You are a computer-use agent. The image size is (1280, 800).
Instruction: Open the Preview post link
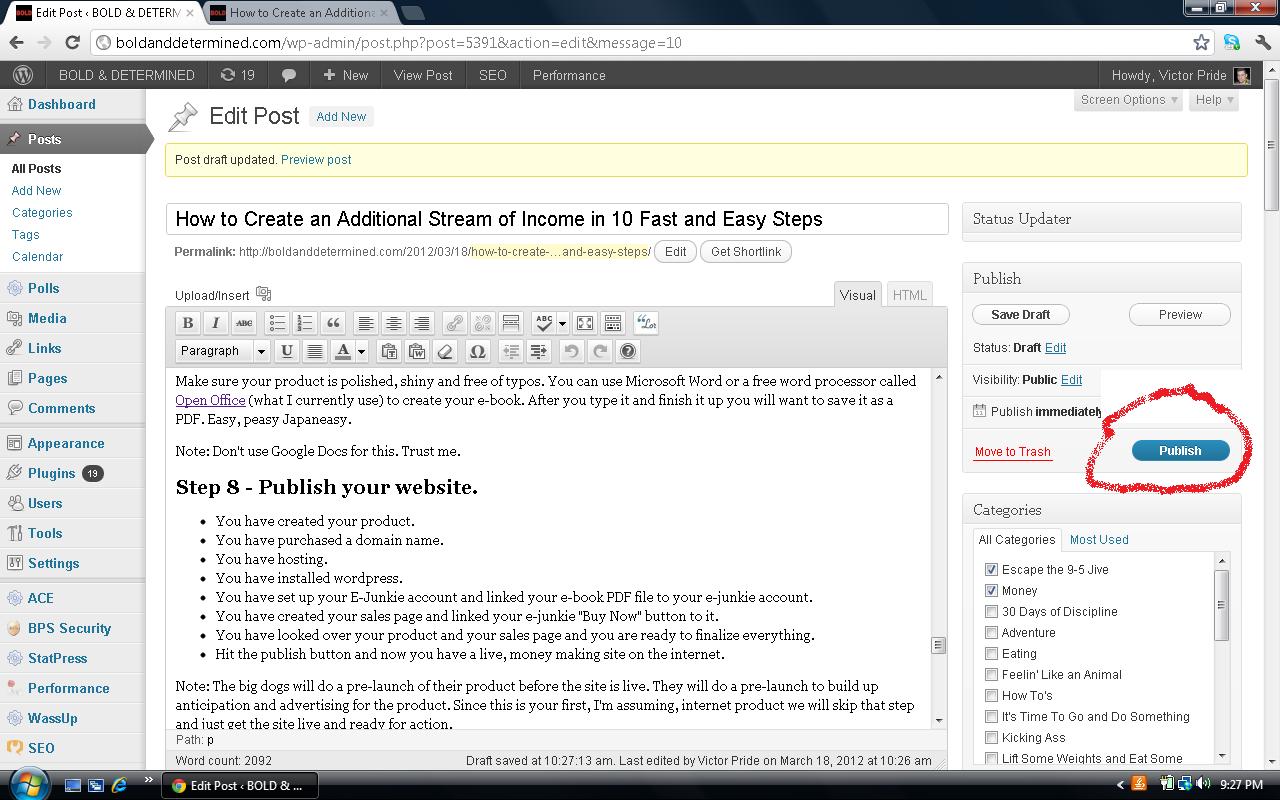click(316, 160)
